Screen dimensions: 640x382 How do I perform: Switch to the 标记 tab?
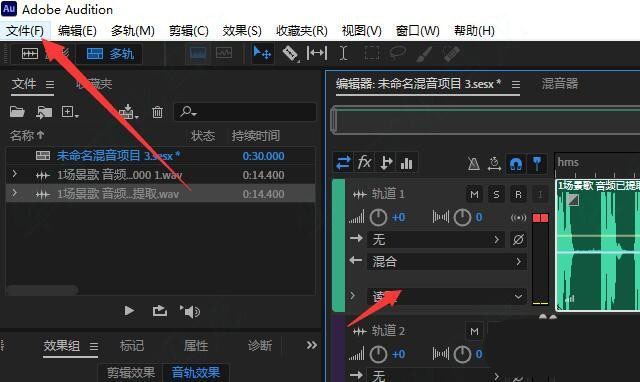click(132, 346)
